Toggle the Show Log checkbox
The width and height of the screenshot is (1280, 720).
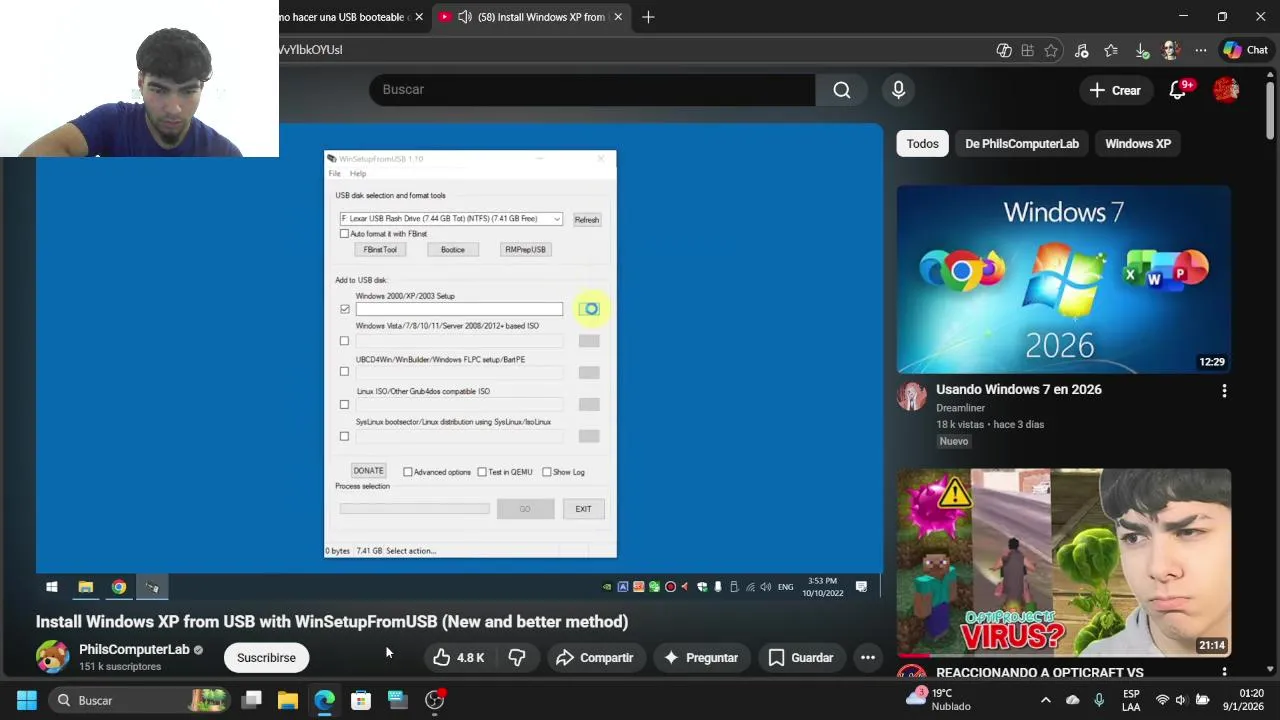click(547, 472)
